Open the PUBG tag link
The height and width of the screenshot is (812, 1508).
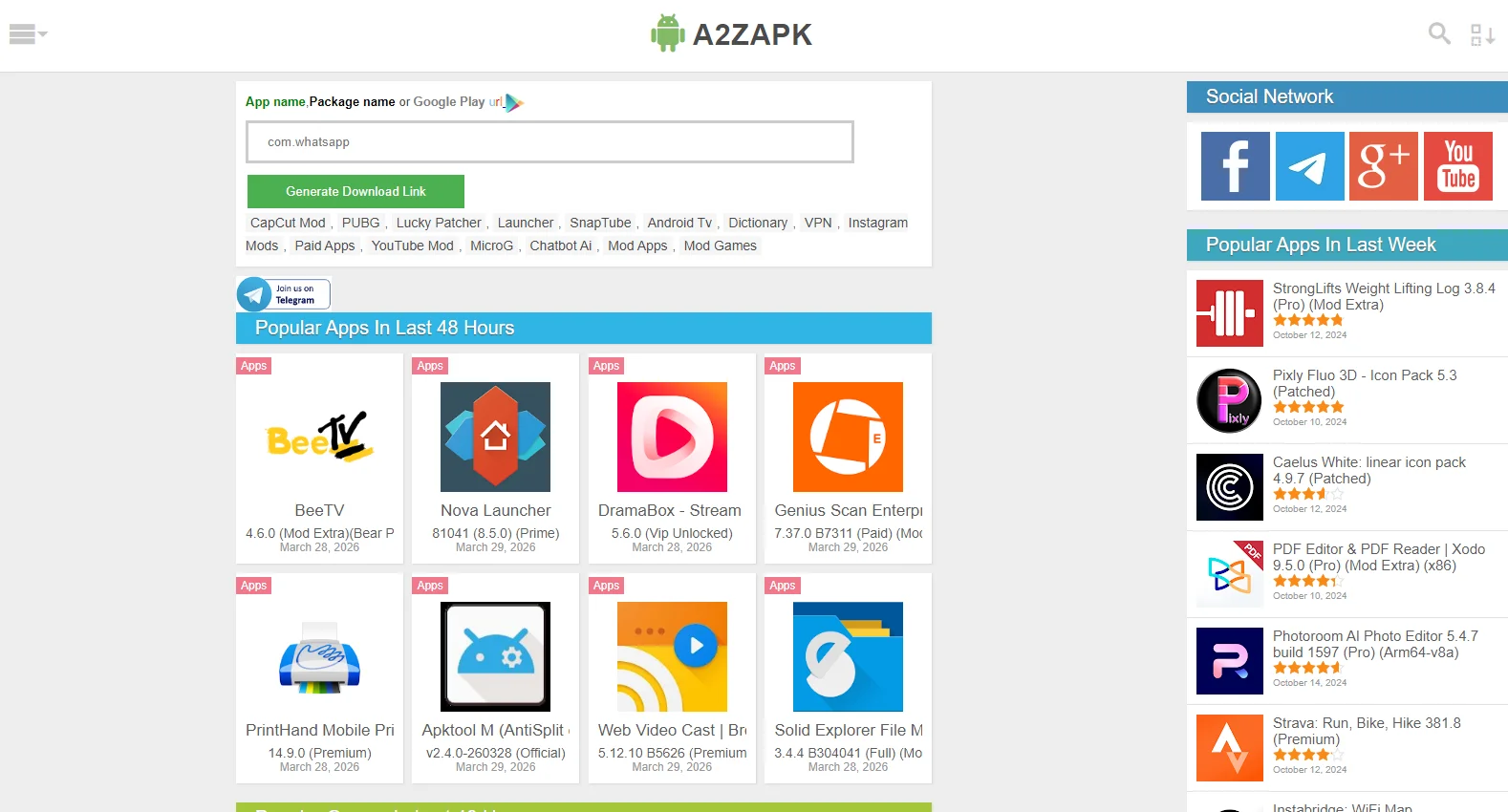361,223
